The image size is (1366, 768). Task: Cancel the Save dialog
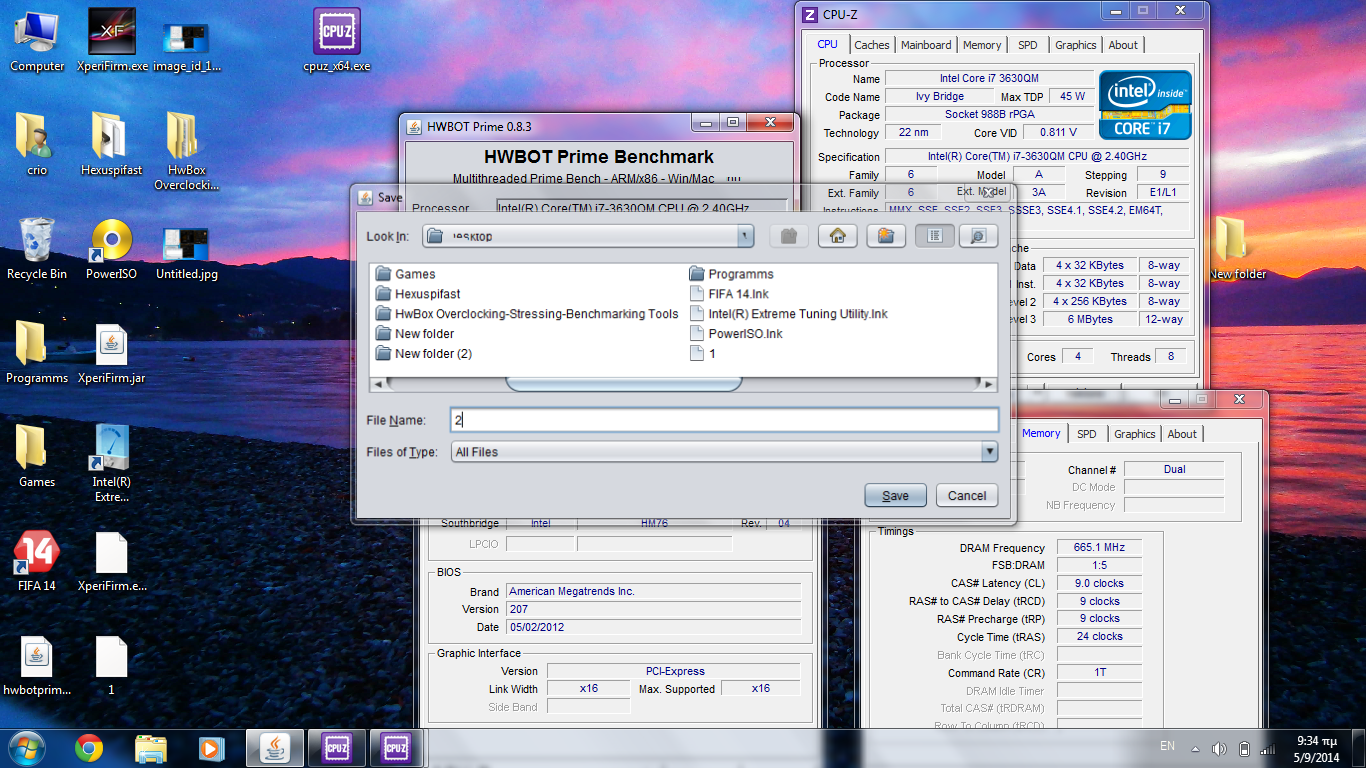click(966, 495)
